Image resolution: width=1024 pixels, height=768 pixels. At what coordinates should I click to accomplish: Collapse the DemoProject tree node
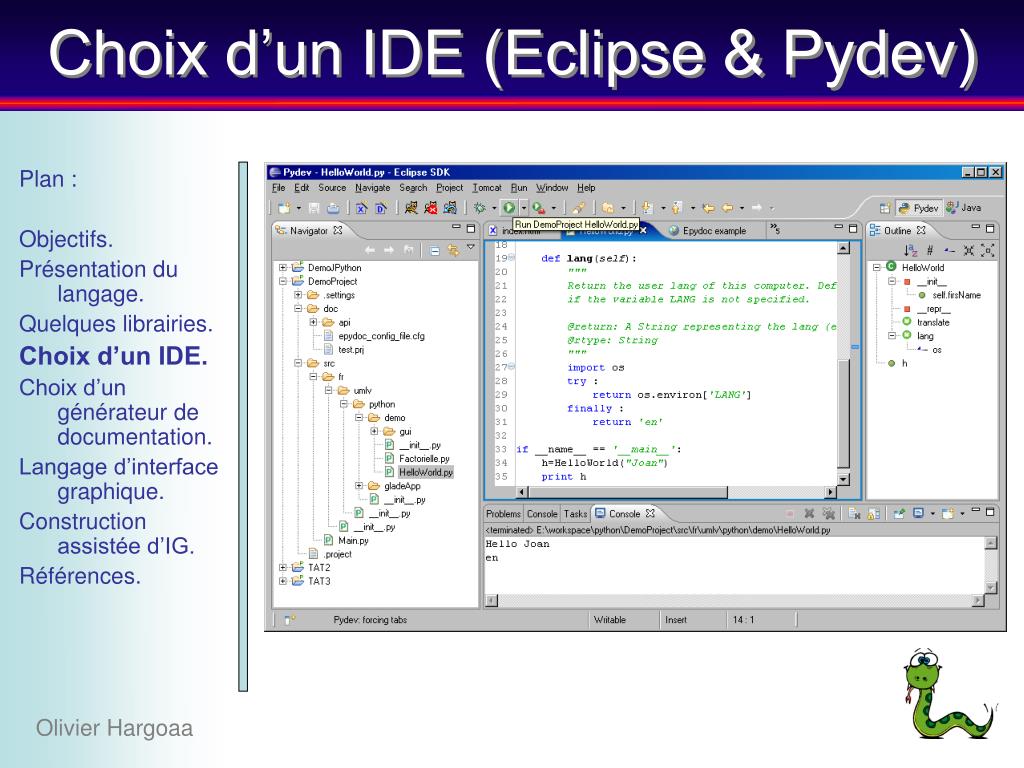[283, 281]
